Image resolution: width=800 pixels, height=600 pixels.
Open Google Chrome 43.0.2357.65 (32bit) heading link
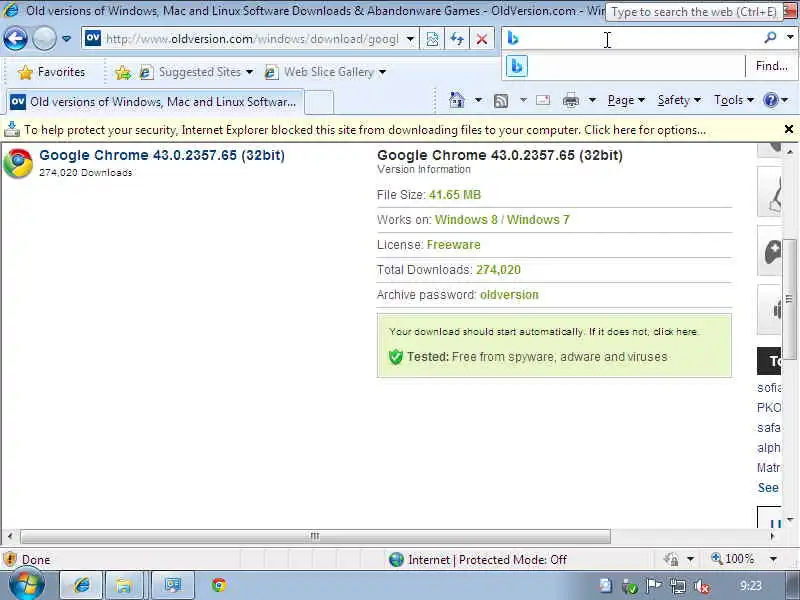point(162,155)
